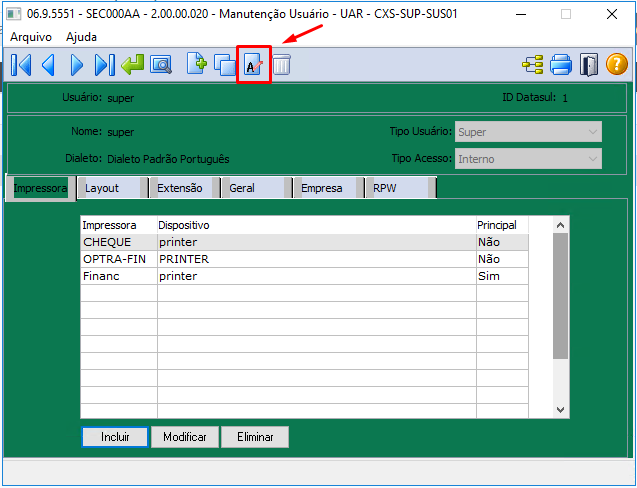Close the Manutenção Usuário window
This screenshot has height=488, width=637.
click(612, 14)
